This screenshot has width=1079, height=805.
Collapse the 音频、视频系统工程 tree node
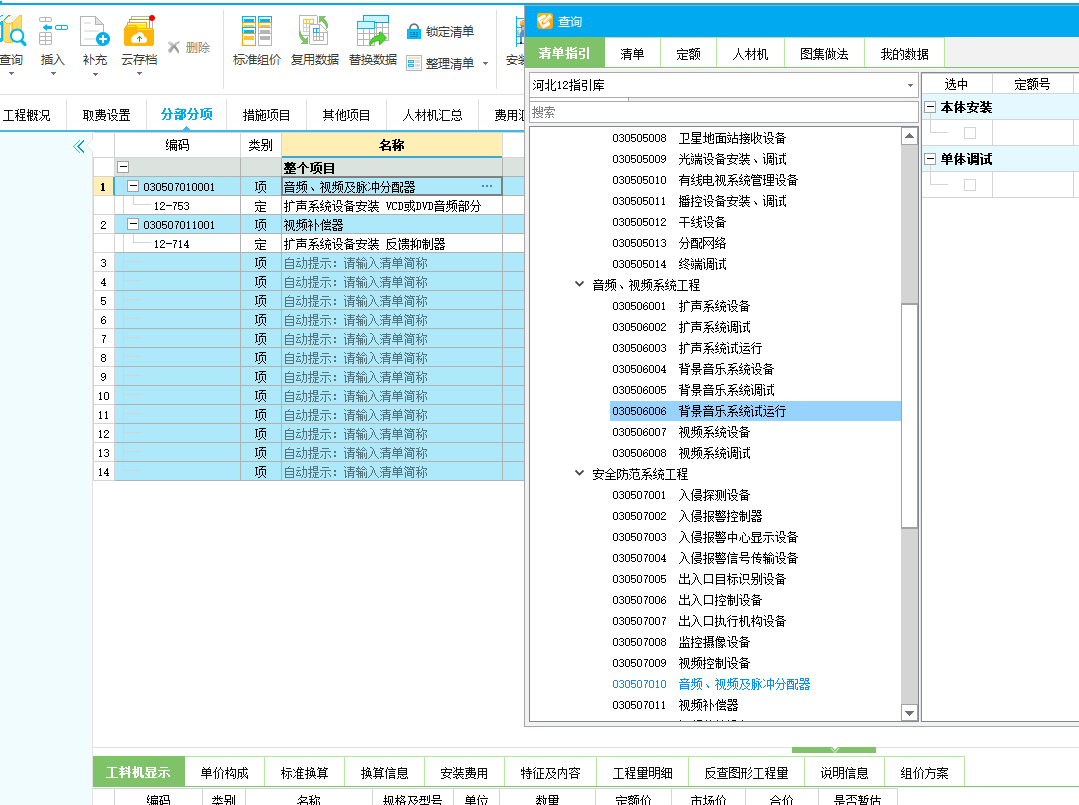click(579, 284)
